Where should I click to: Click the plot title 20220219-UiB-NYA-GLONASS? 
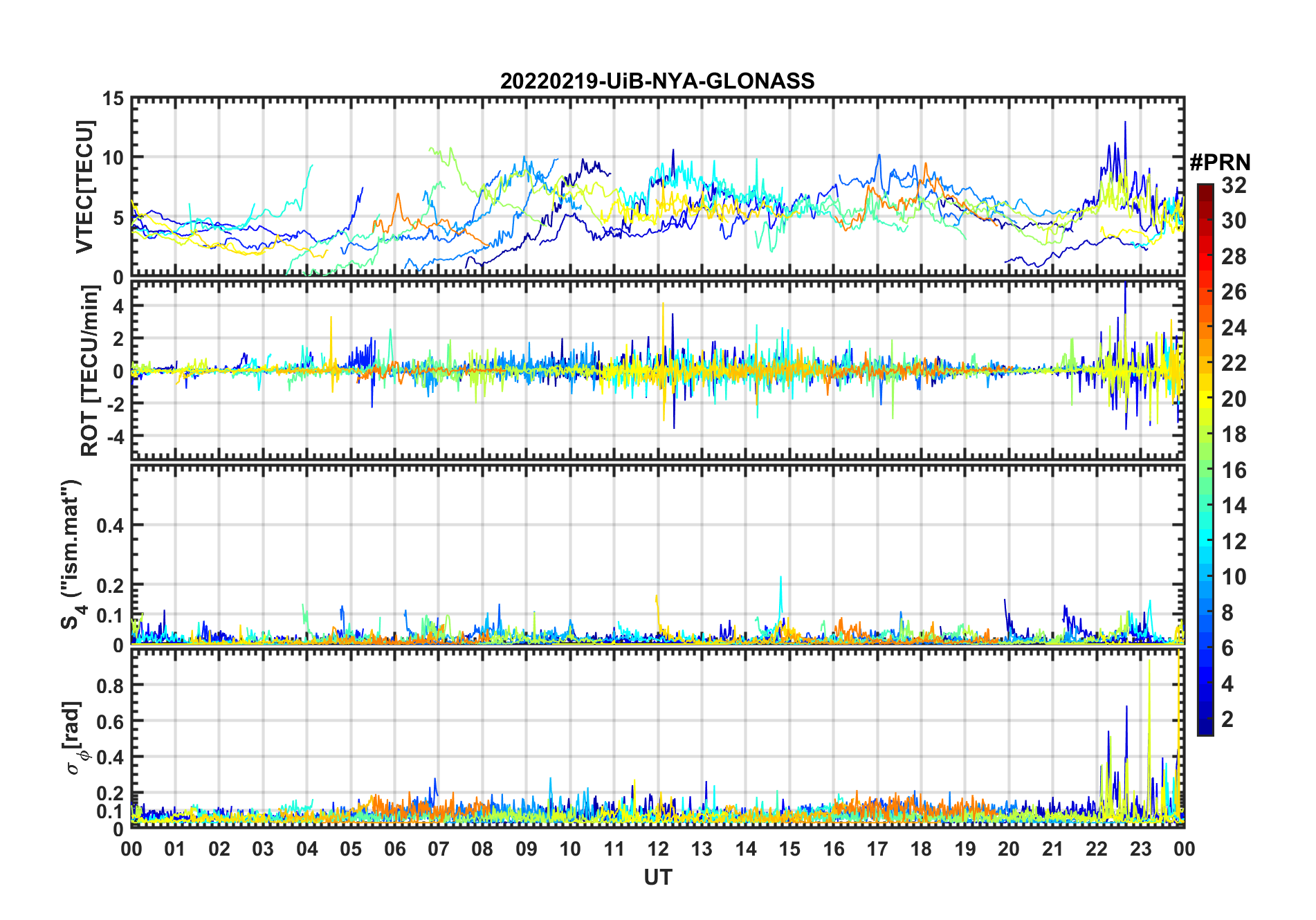pos(657,81)
